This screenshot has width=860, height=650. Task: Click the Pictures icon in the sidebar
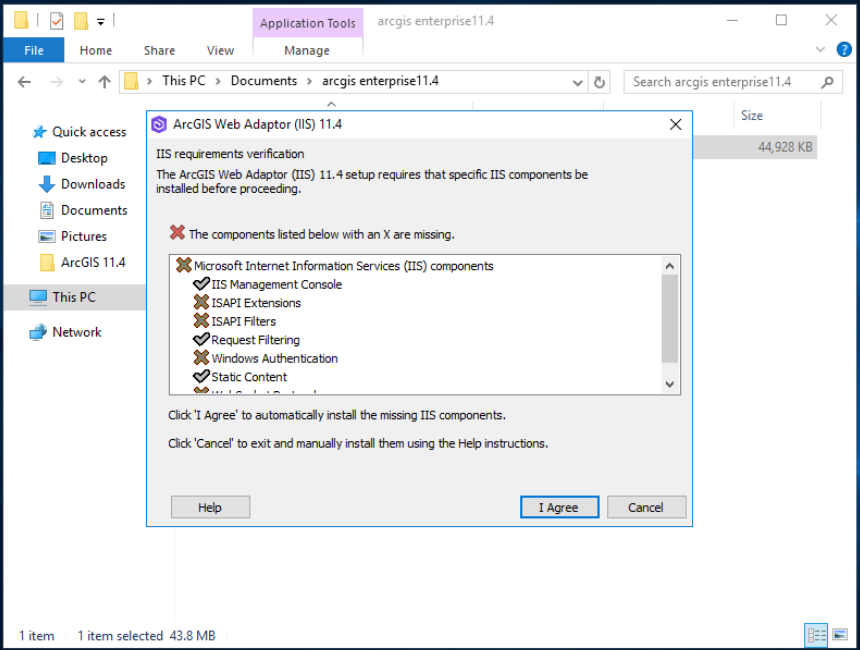47,236
